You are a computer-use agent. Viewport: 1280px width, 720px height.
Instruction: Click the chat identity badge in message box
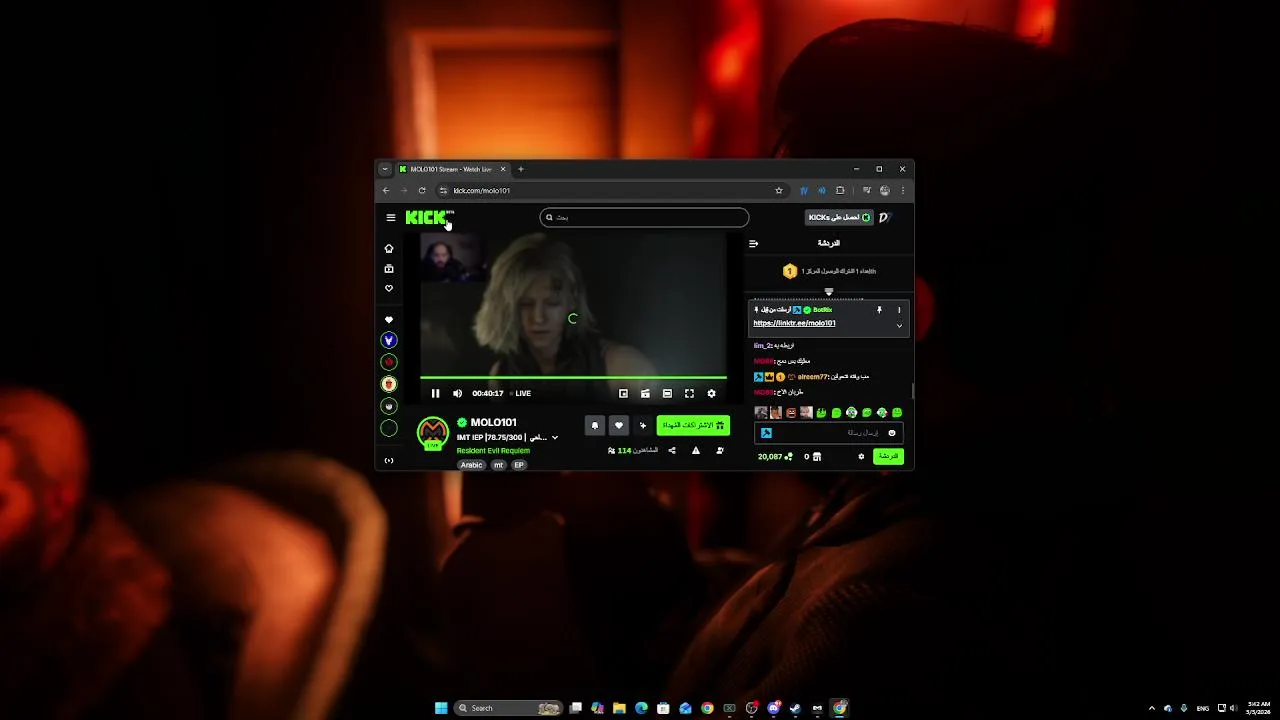click(767, 433)
